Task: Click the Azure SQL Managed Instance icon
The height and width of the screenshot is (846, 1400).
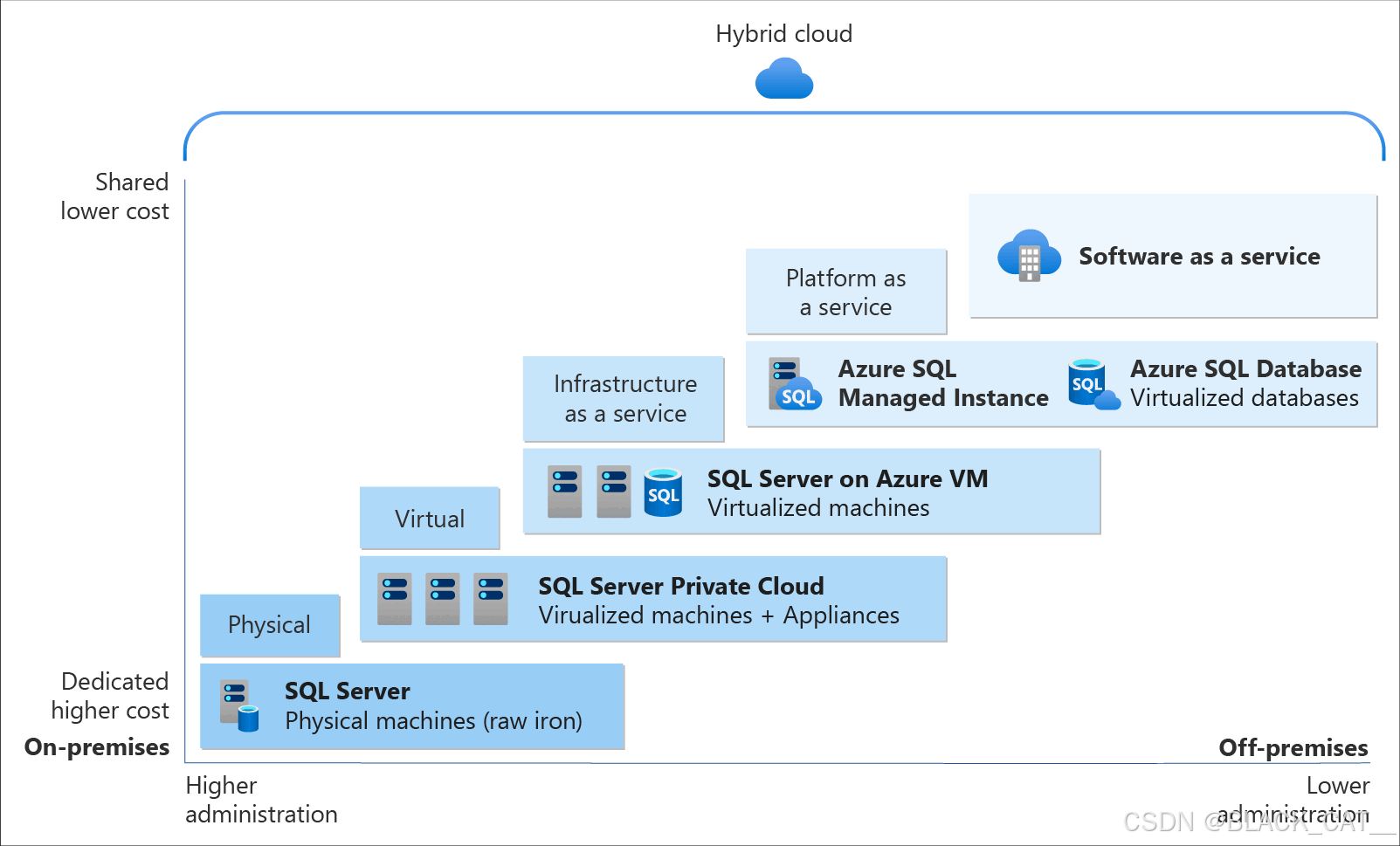Action: (795, 383)
